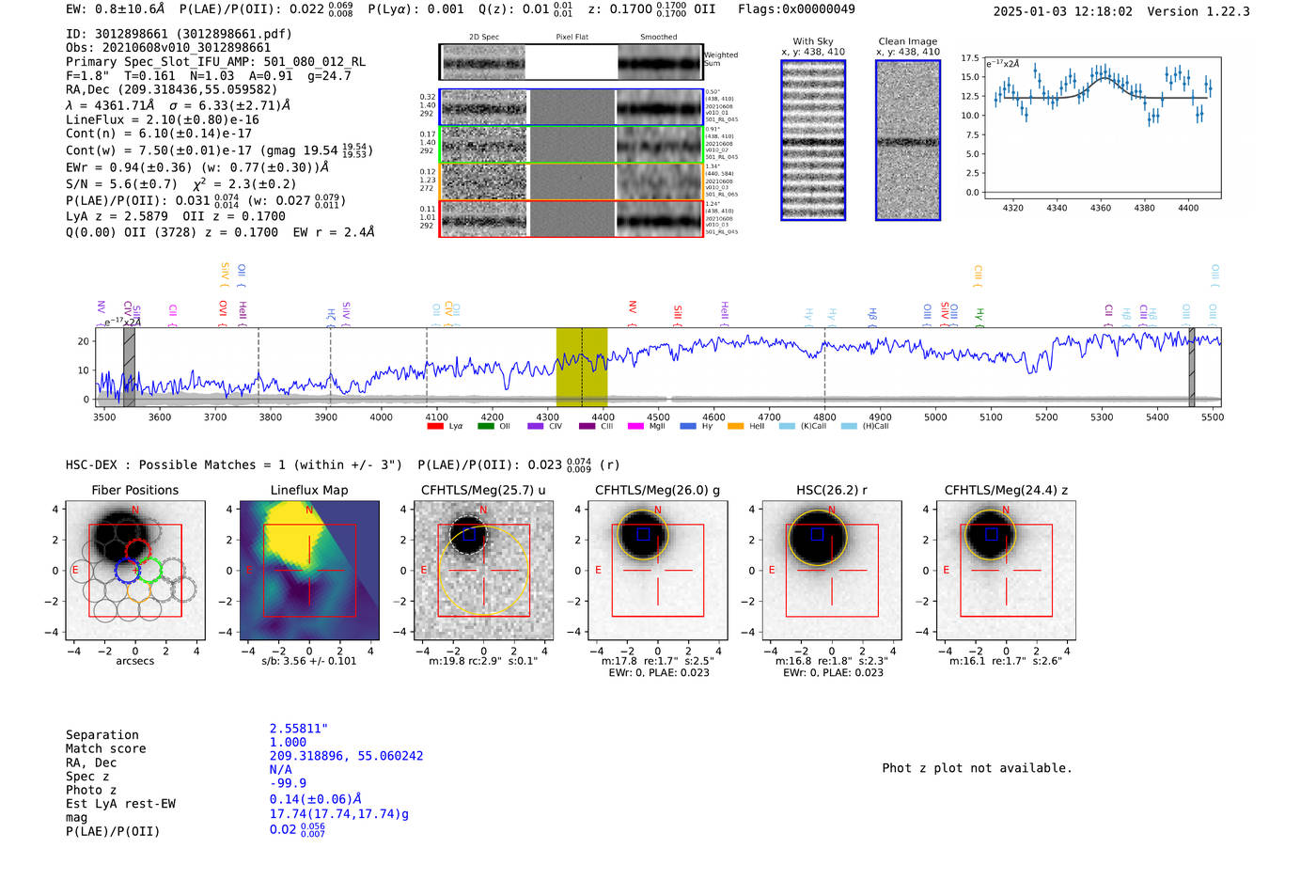Open the Fiber Positions cutout image
Screen dimensions: 1316x896
pos(135,570)
